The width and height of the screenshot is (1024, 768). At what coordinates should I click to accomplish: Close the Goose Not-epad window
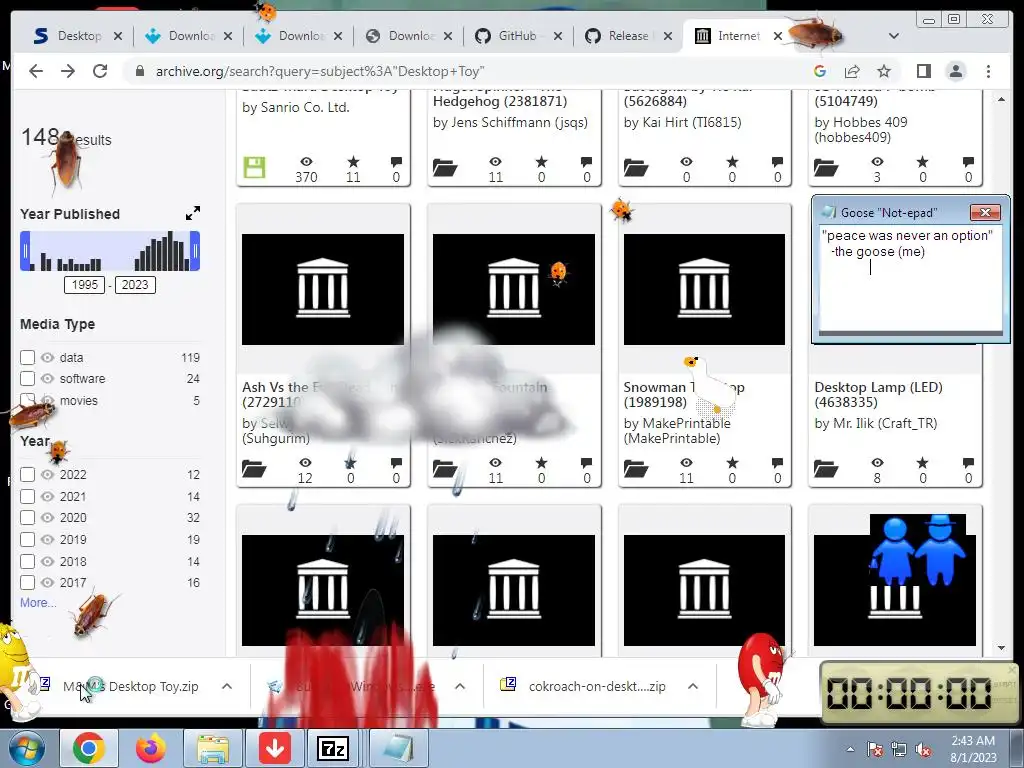(985, 212)
